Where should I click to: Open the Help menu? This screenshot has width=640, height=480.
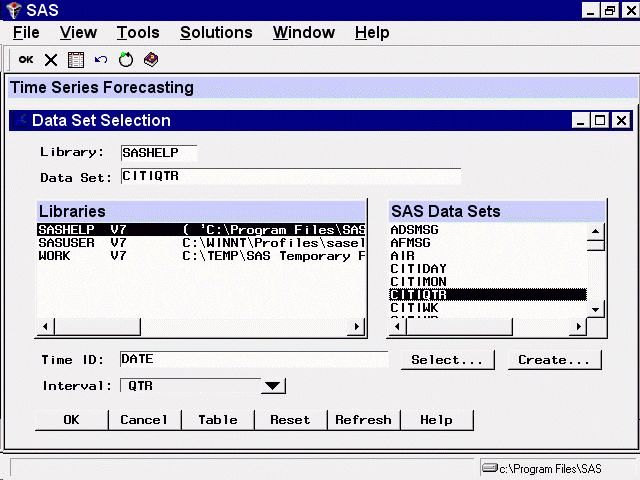click(372, 33)
